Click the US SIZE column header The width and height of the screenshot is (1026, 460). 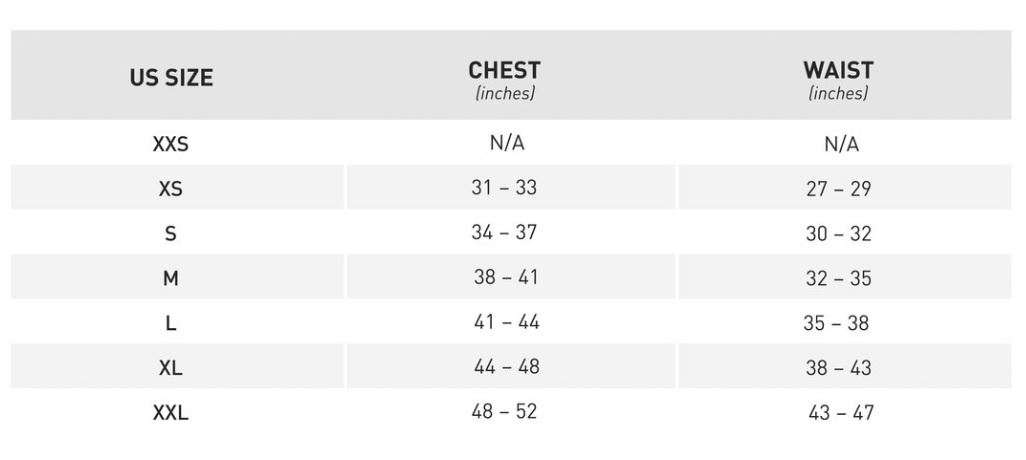click(171, 78)
